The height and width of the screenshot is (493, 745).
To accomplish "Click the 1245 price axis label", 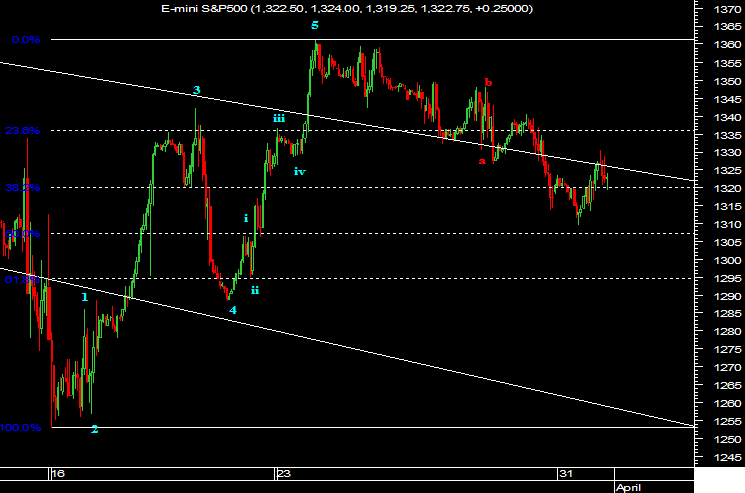I will click(727, 457).
